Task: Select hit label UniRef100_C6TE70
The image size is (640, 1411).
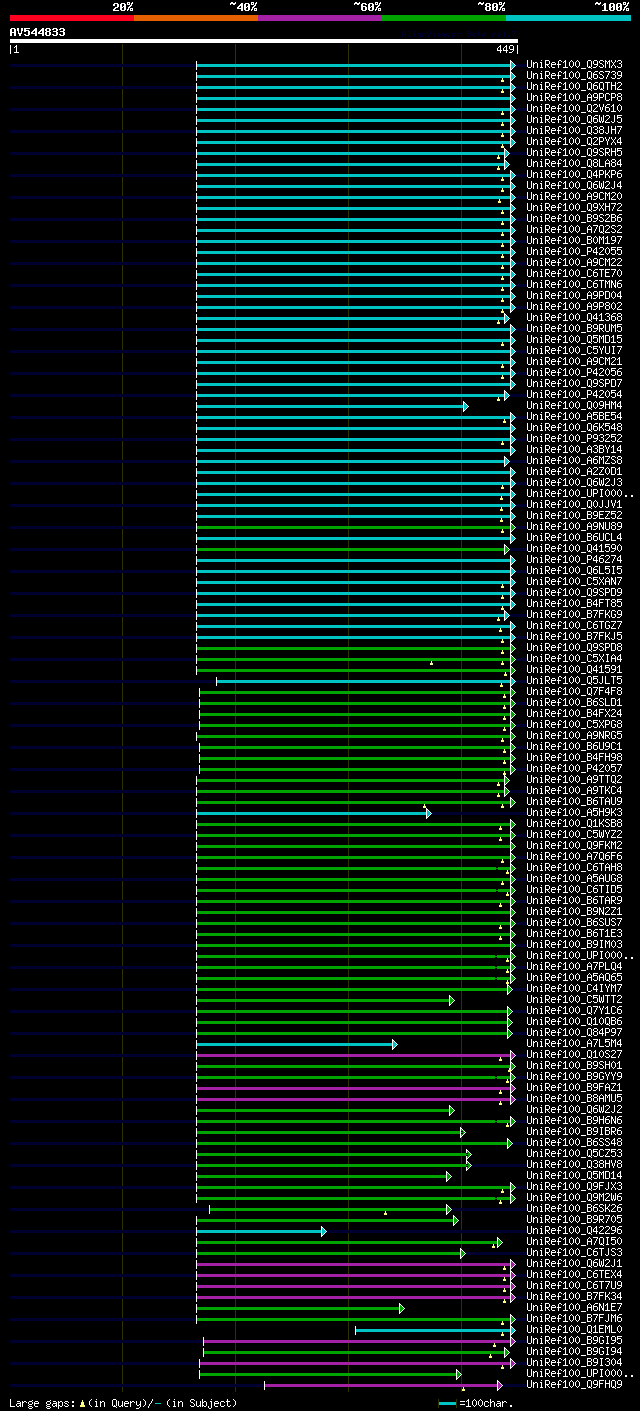Action: click(573, 273)
